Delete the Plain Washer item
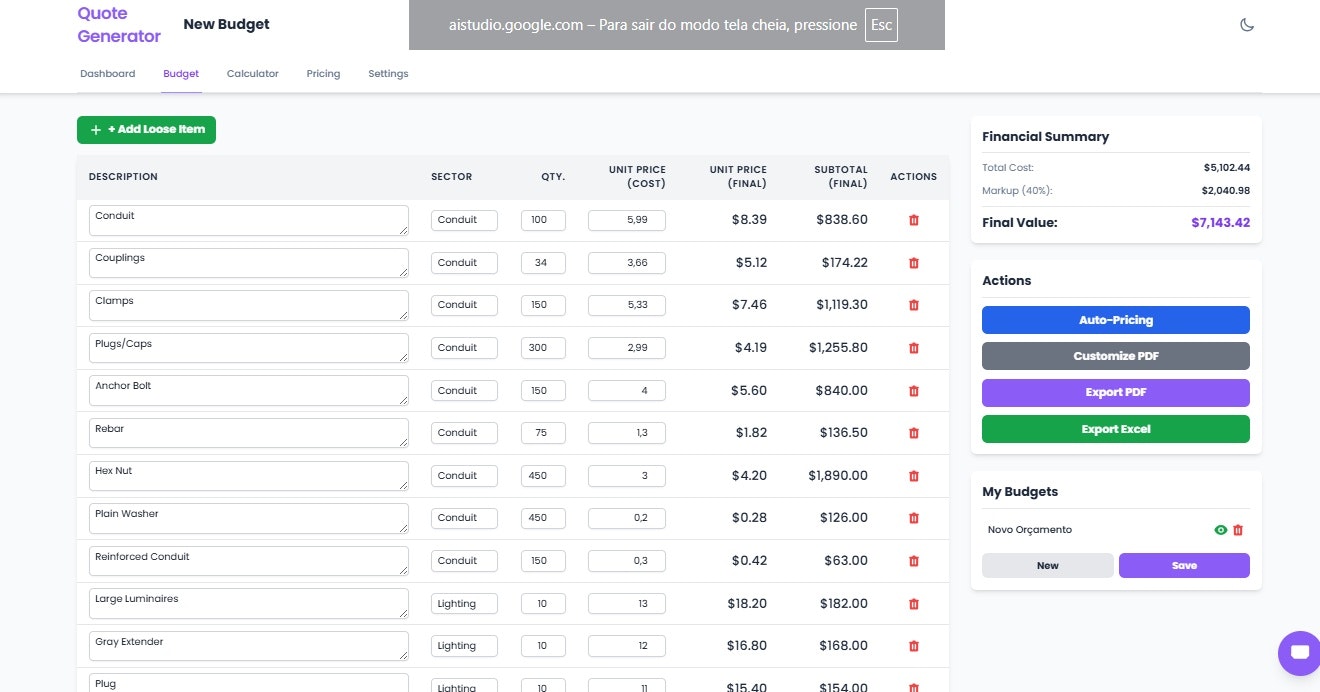Image resolution: width=1320 pixels, height=692 pixels. pyautogui.click(x=913, y=518)
